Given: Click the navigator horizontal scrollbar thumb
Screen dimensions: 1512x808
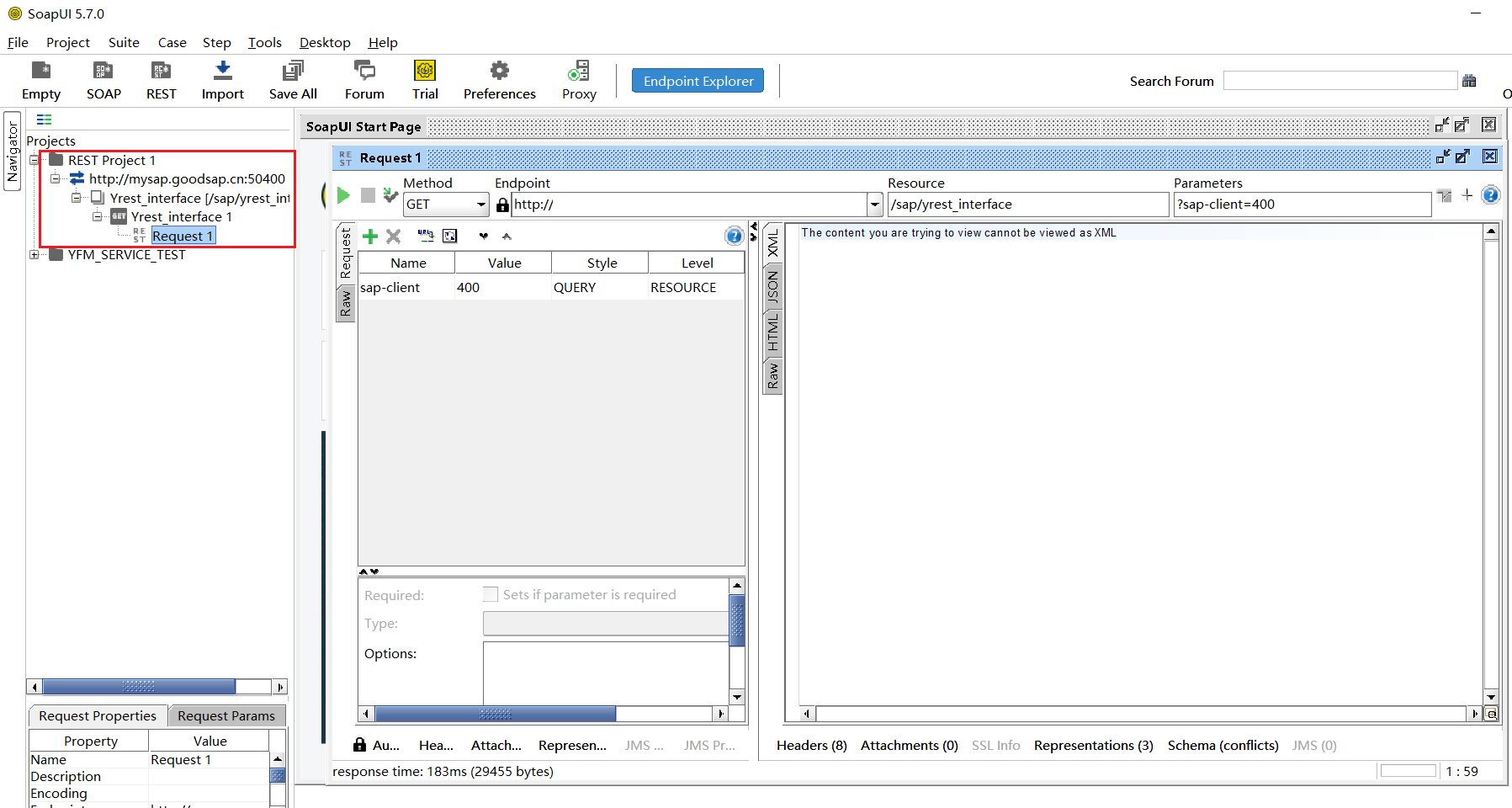Looking at the screenshot, I should [x=139, y=687].
